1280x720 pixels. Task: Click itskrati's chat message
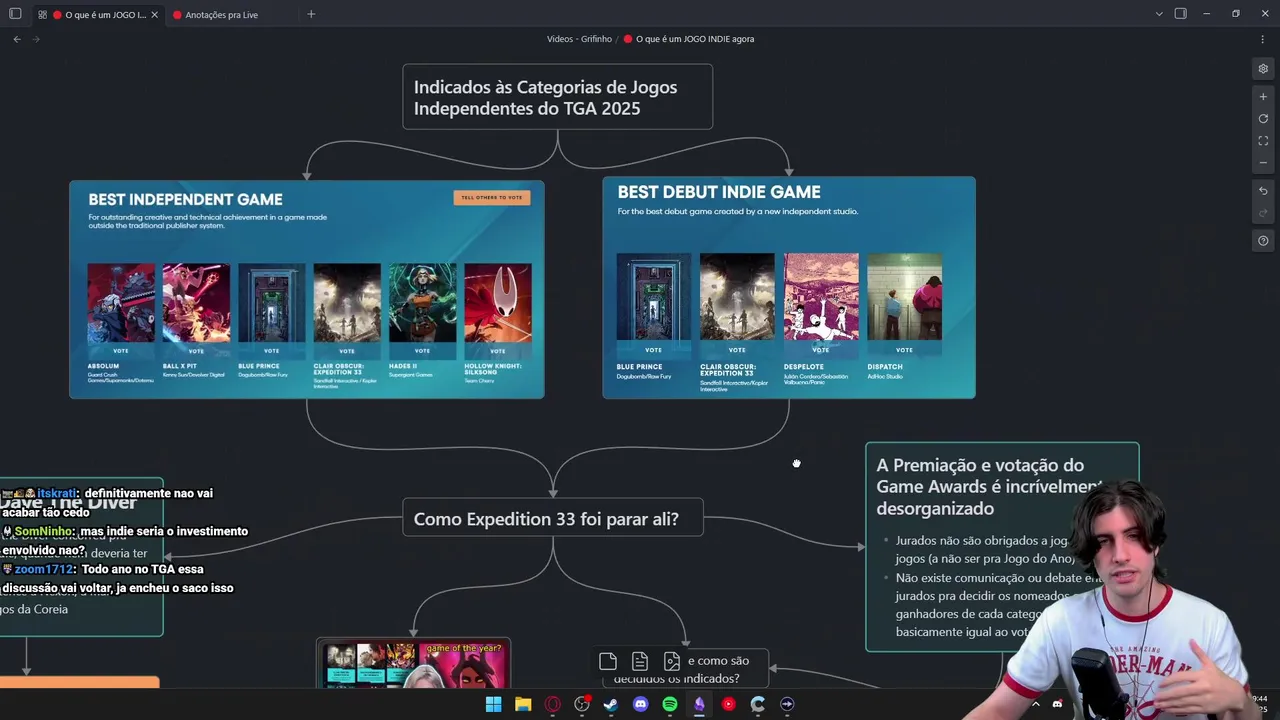click(108, 502)
